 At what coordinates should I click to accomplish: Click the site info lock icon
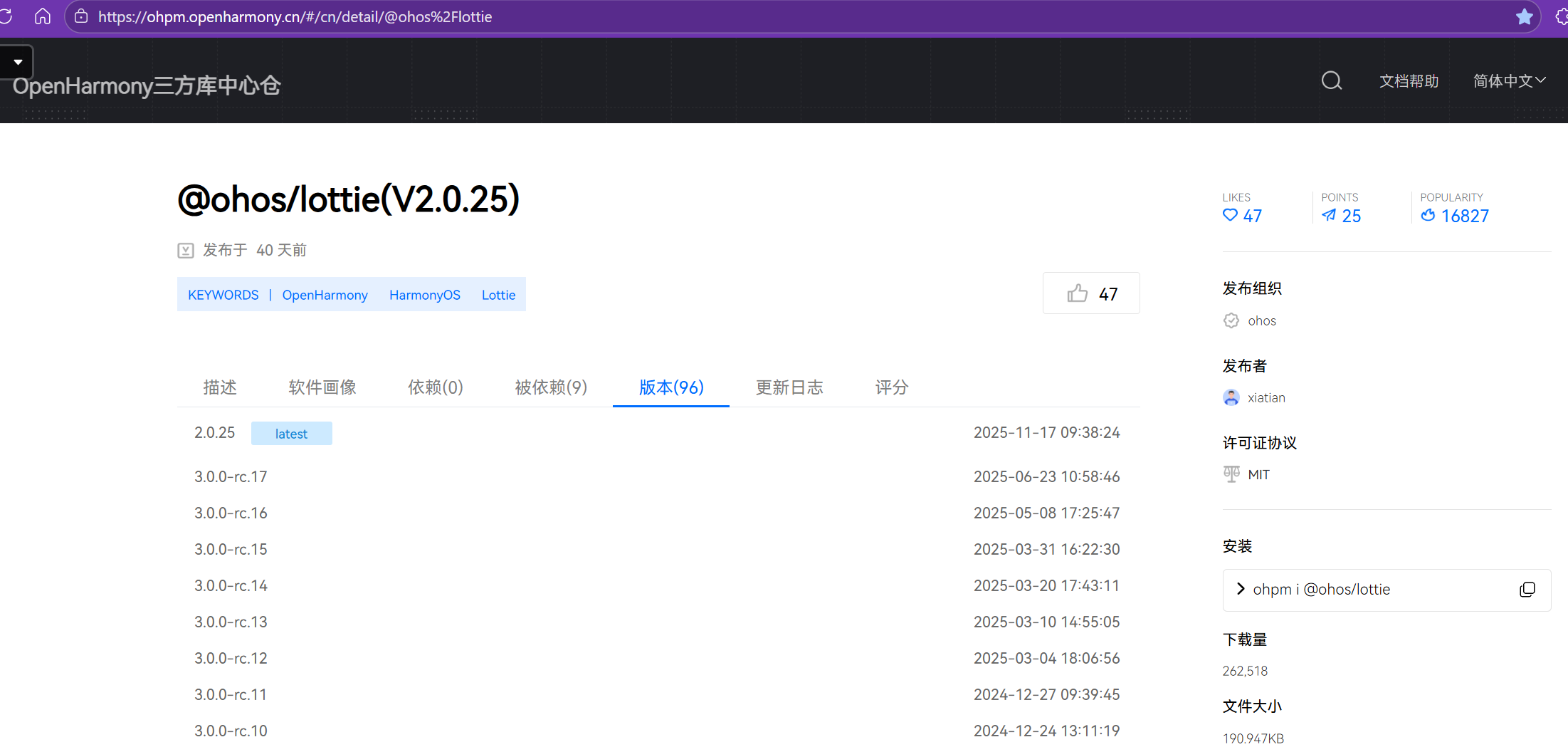click(81, 16)
